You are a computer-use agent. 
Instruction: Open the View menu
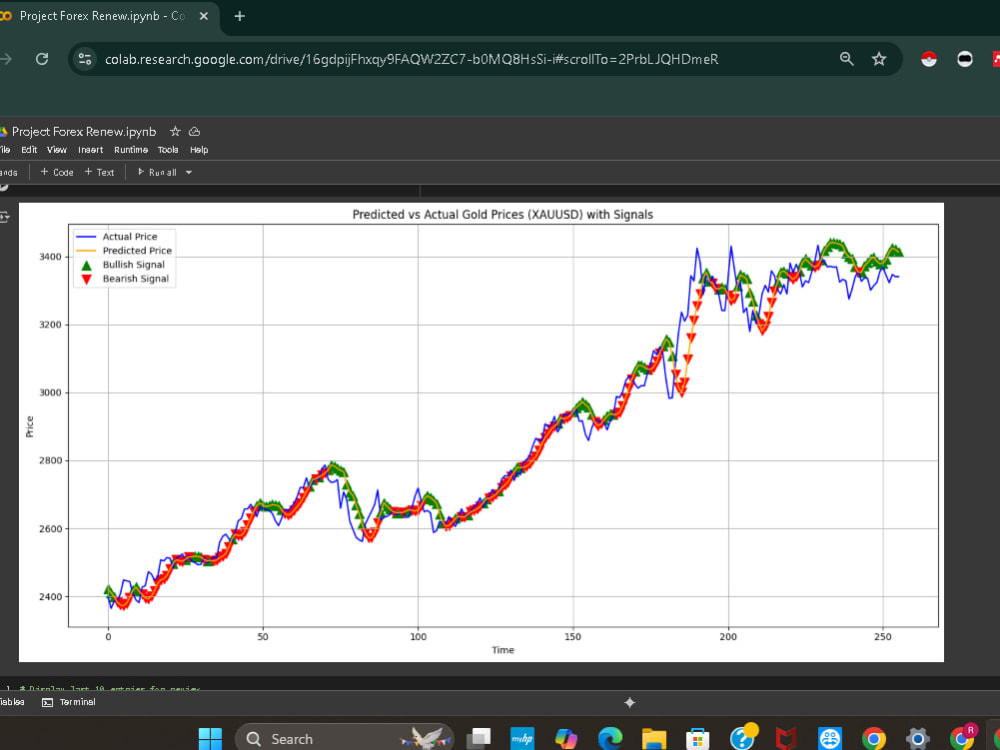pyautogui.click(x=57, y=150)
